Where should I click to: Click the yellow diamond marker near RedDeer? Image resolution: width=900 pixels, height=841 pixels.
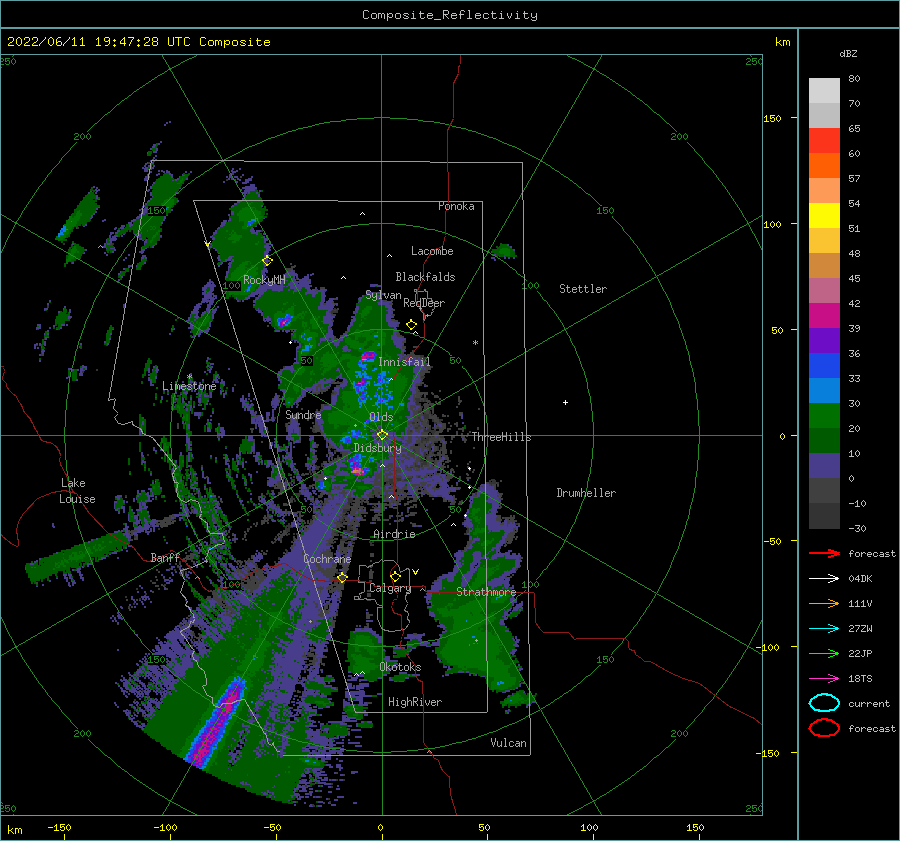[411, 325]
